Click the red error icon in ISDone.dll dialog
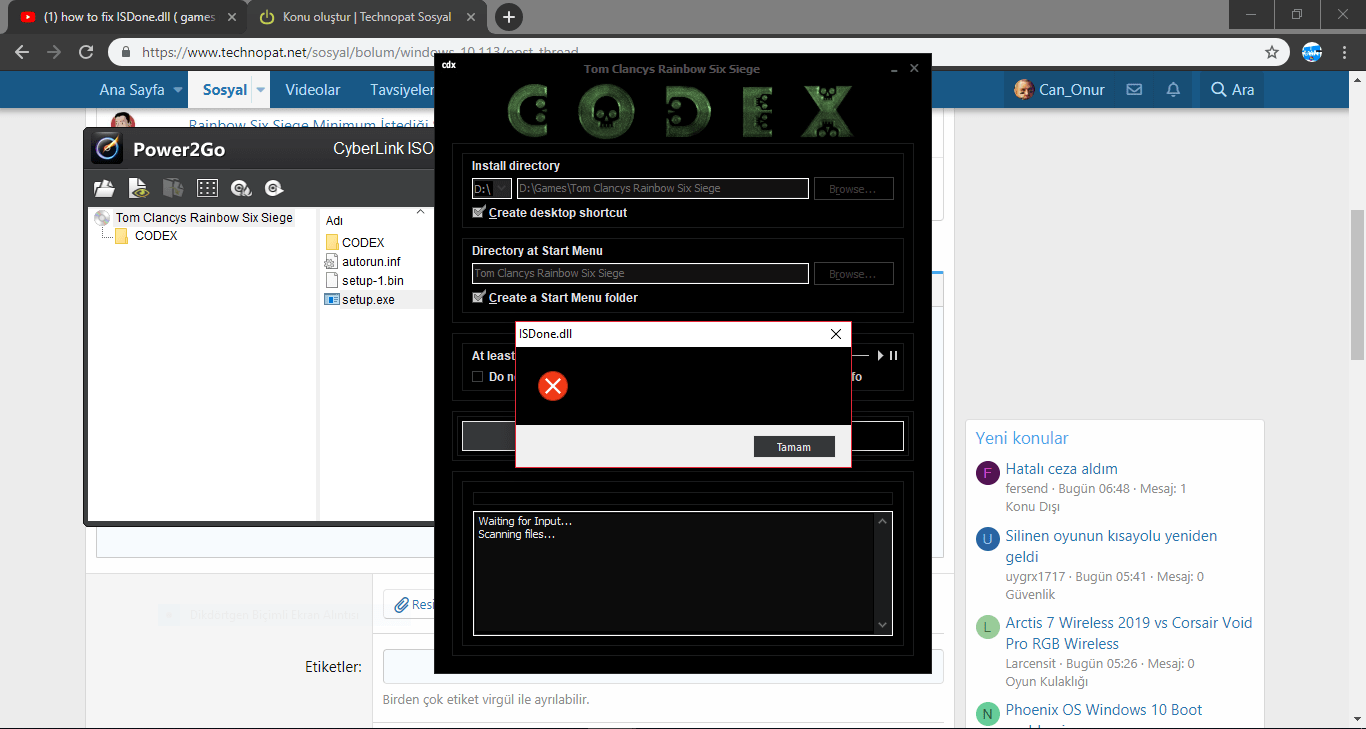 pyautogui.click(x=553, y=386)
